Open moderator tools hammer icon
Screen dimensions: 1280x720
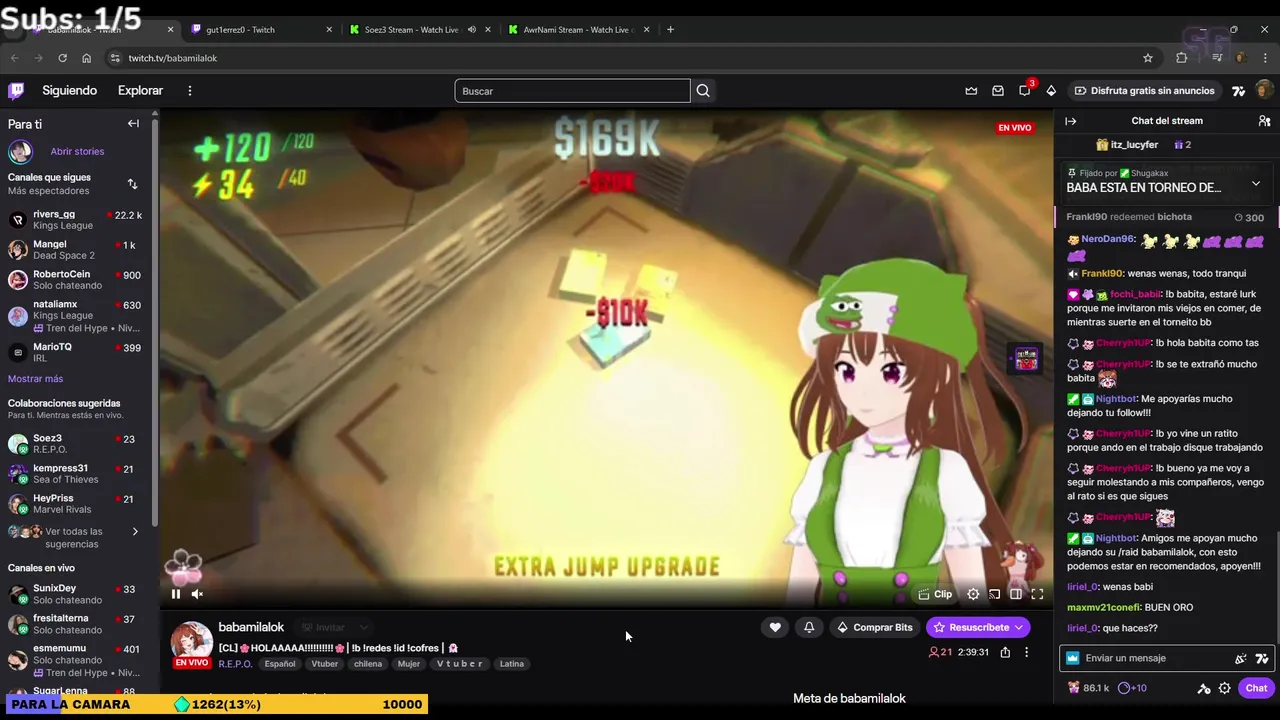[x=1204, y=688]
